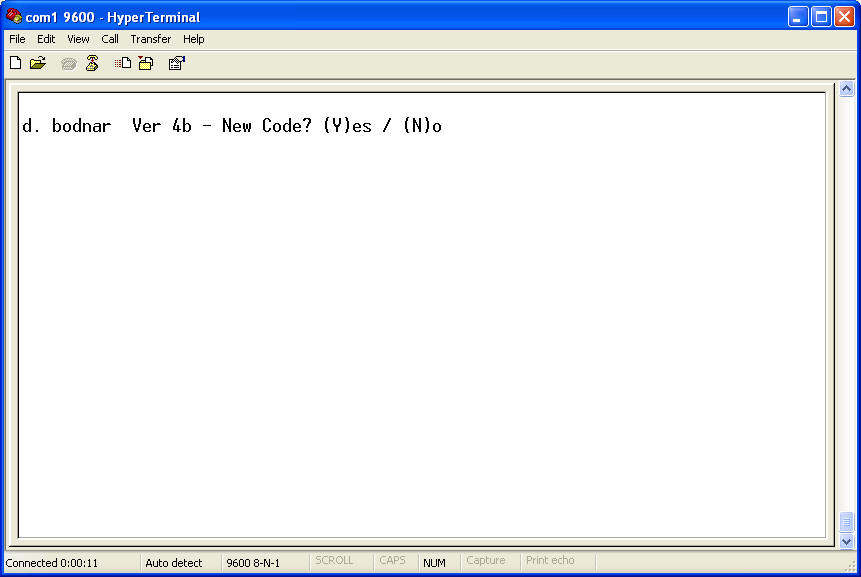Open the Edit menu
Viewport: 861px width, 577px height.
(x=46, y=39)
